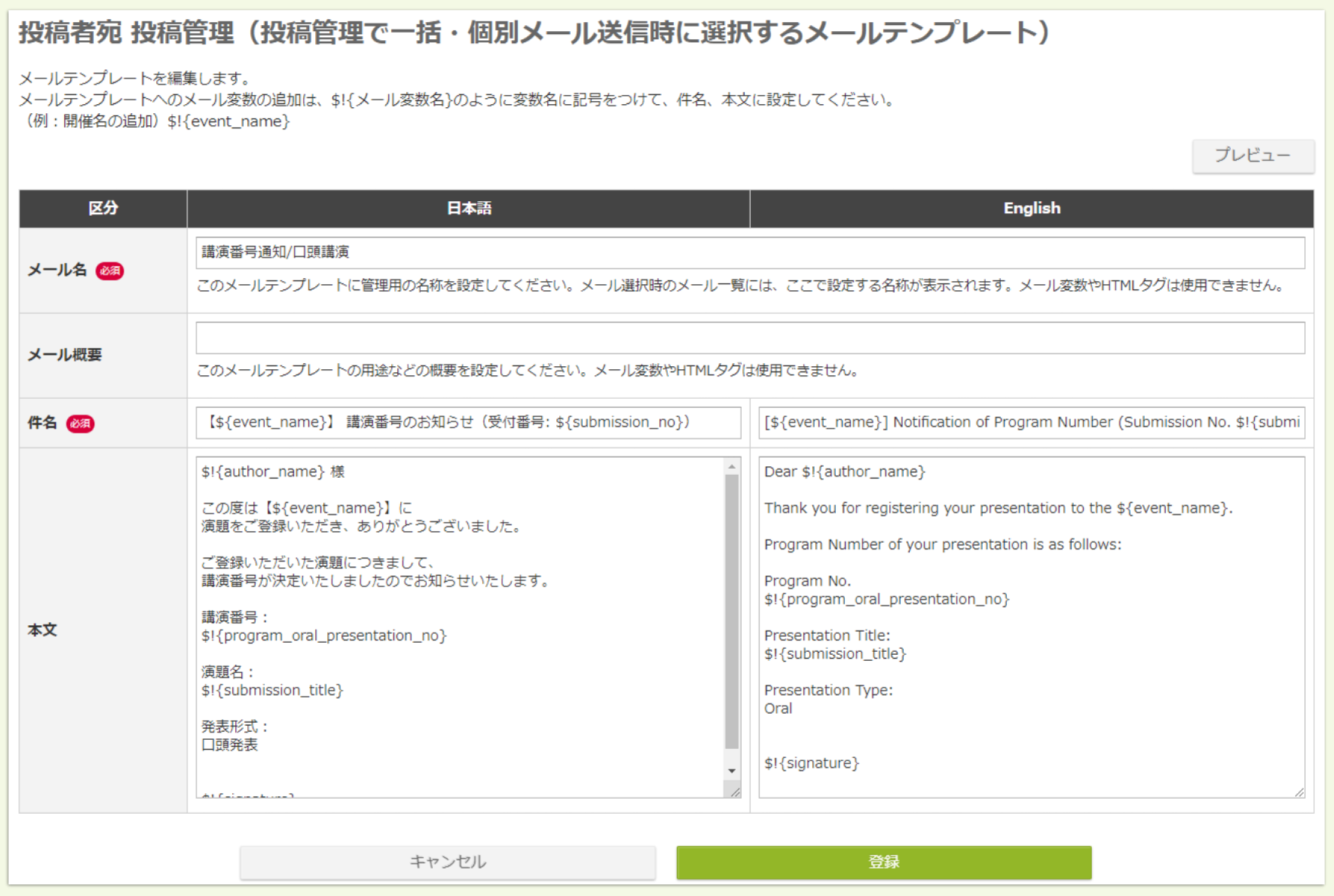The width and height of the screenshot is (1334, 896).
Task: Click the 日本語 column header
Action: (x=469, y=208)
